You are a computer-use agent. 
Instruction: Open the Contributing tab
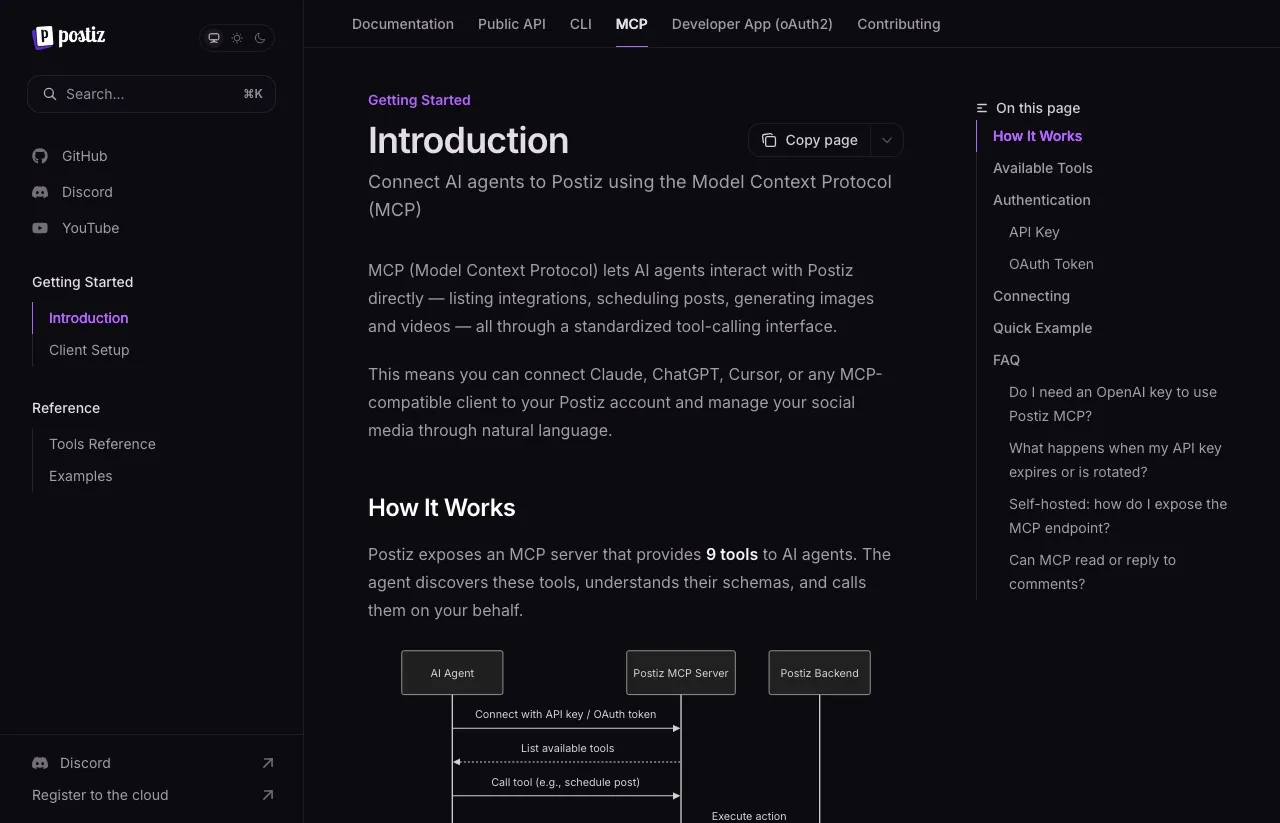pyautogui.click(x=899, y=24)
